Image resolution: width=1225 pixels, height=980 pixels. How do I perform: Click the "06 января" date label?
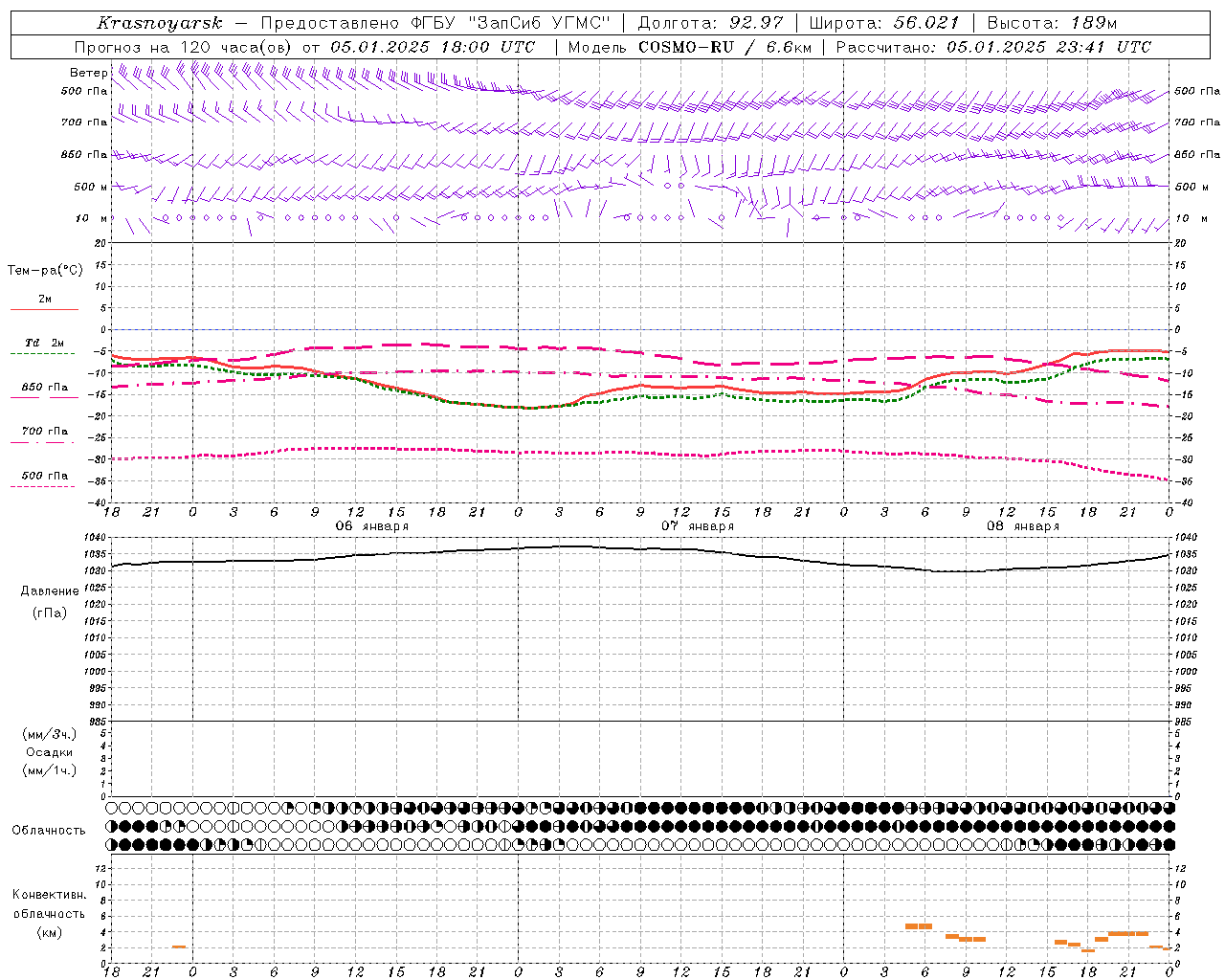tap(371, 526)
